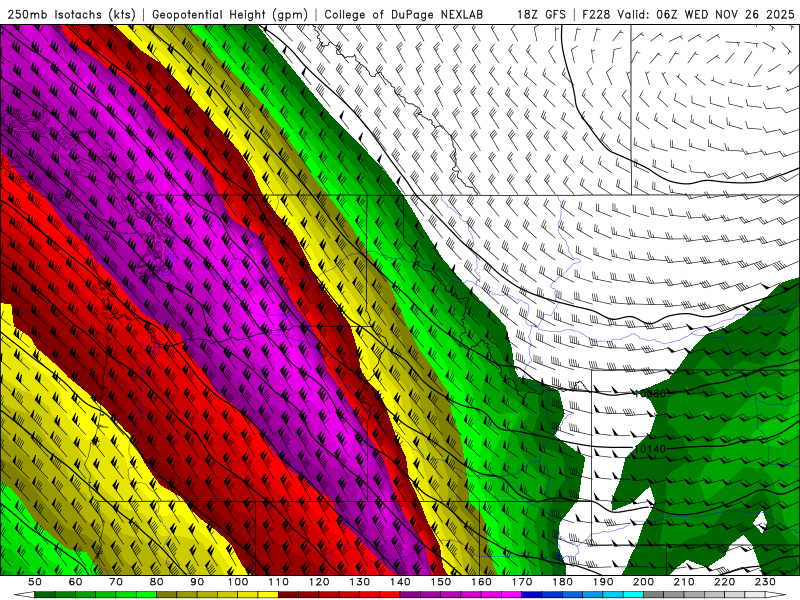Image resolution: width=800 pixels, height=600 pixels.
Task: Click the 180 value on the color scale
Action: click(x=563, y=582)
